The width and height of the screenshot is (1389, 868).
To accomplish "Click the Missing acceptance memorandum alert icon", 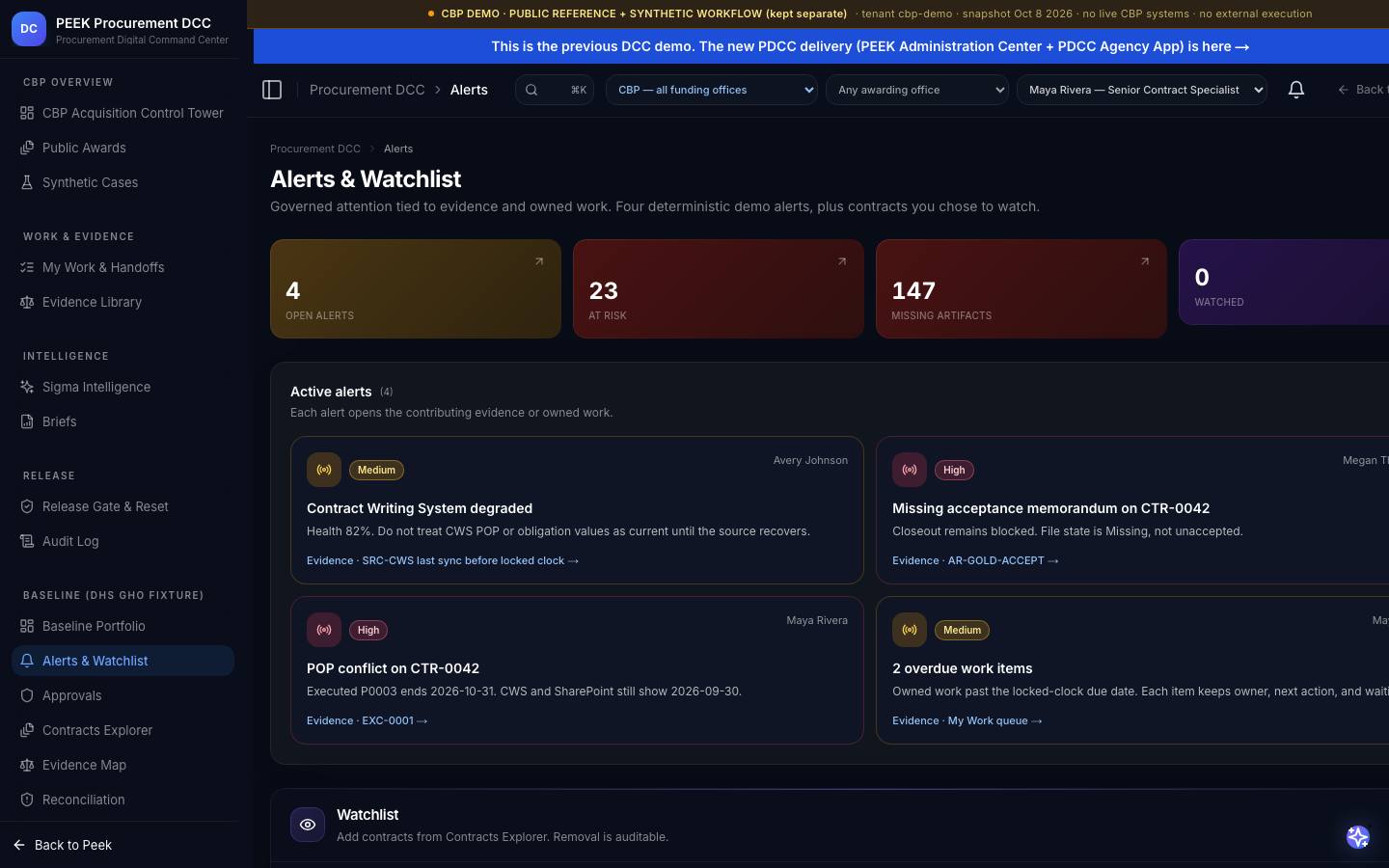I will point(910,470).
